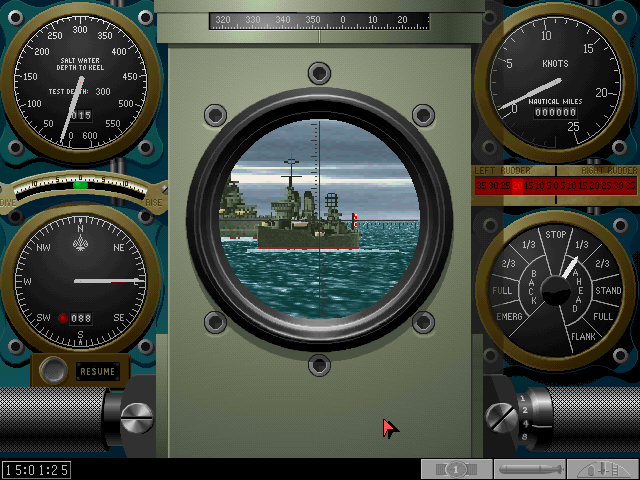Viewport: 640px width, 480px height.
Task: Open the time compression watch icon
Action: pyautogui.click(x=456, y=469)
